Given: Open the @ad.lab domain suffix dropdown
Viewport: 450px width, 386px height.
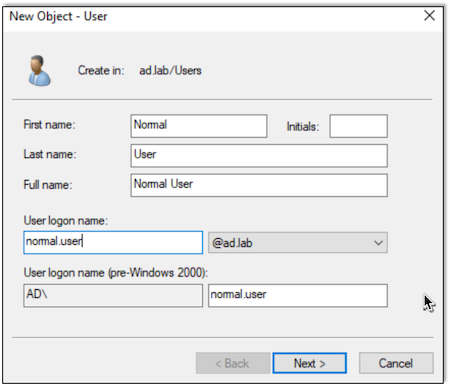Looking at the screenshot, I should [298, 243].
